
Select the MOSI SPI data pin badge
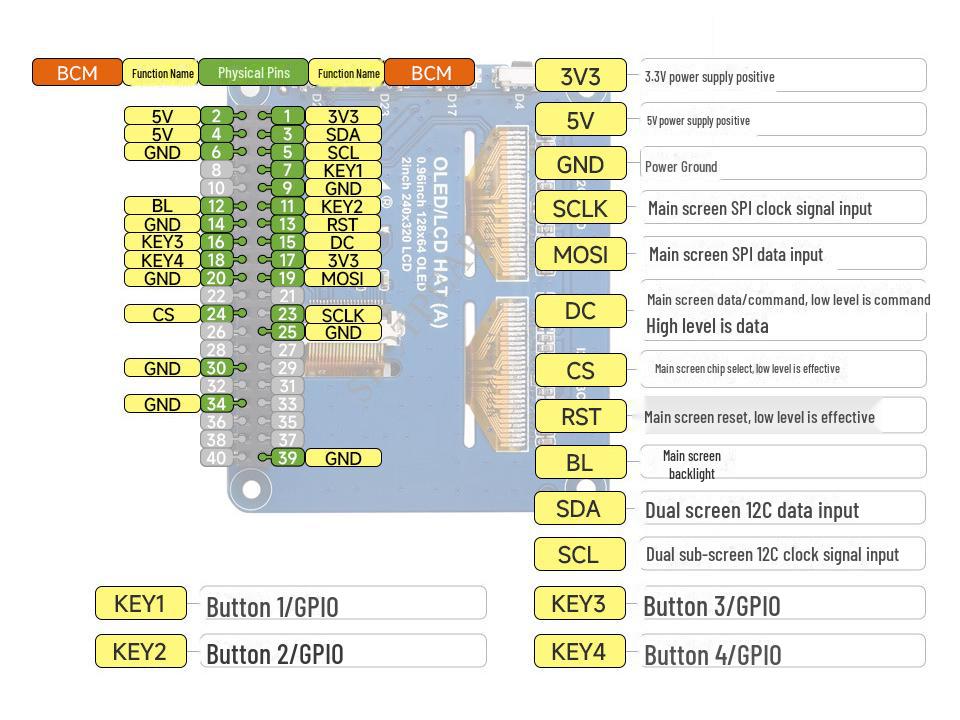click(x=580, y=254)
